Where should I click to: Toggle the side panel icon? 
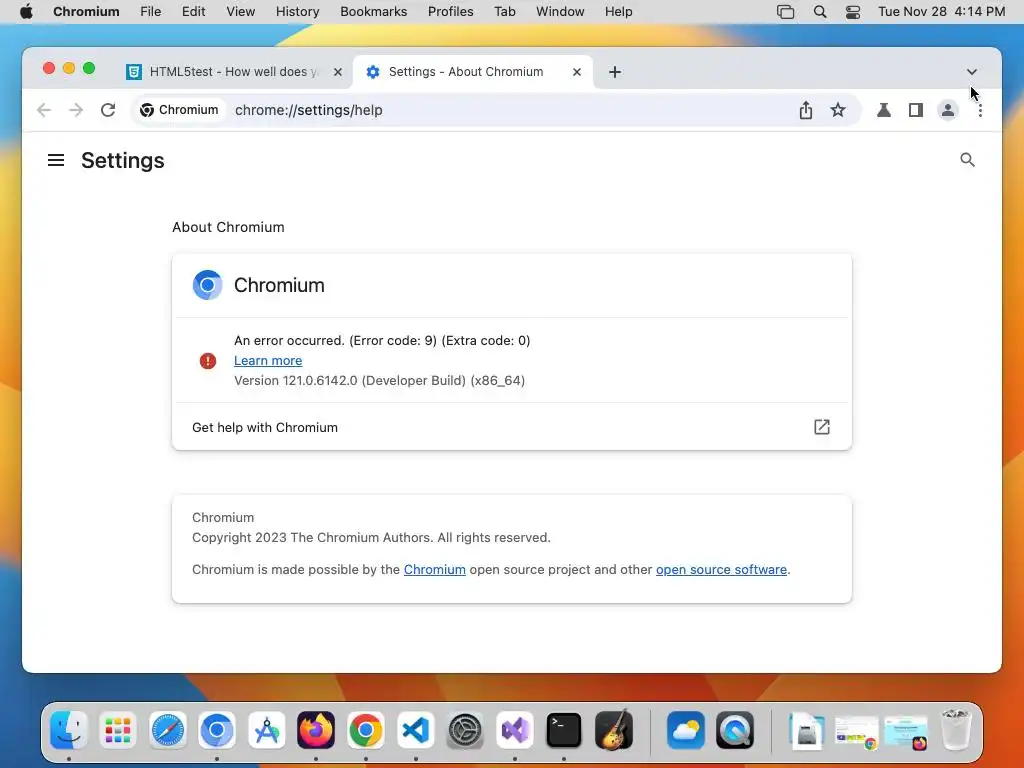click(x=916, y=110)
